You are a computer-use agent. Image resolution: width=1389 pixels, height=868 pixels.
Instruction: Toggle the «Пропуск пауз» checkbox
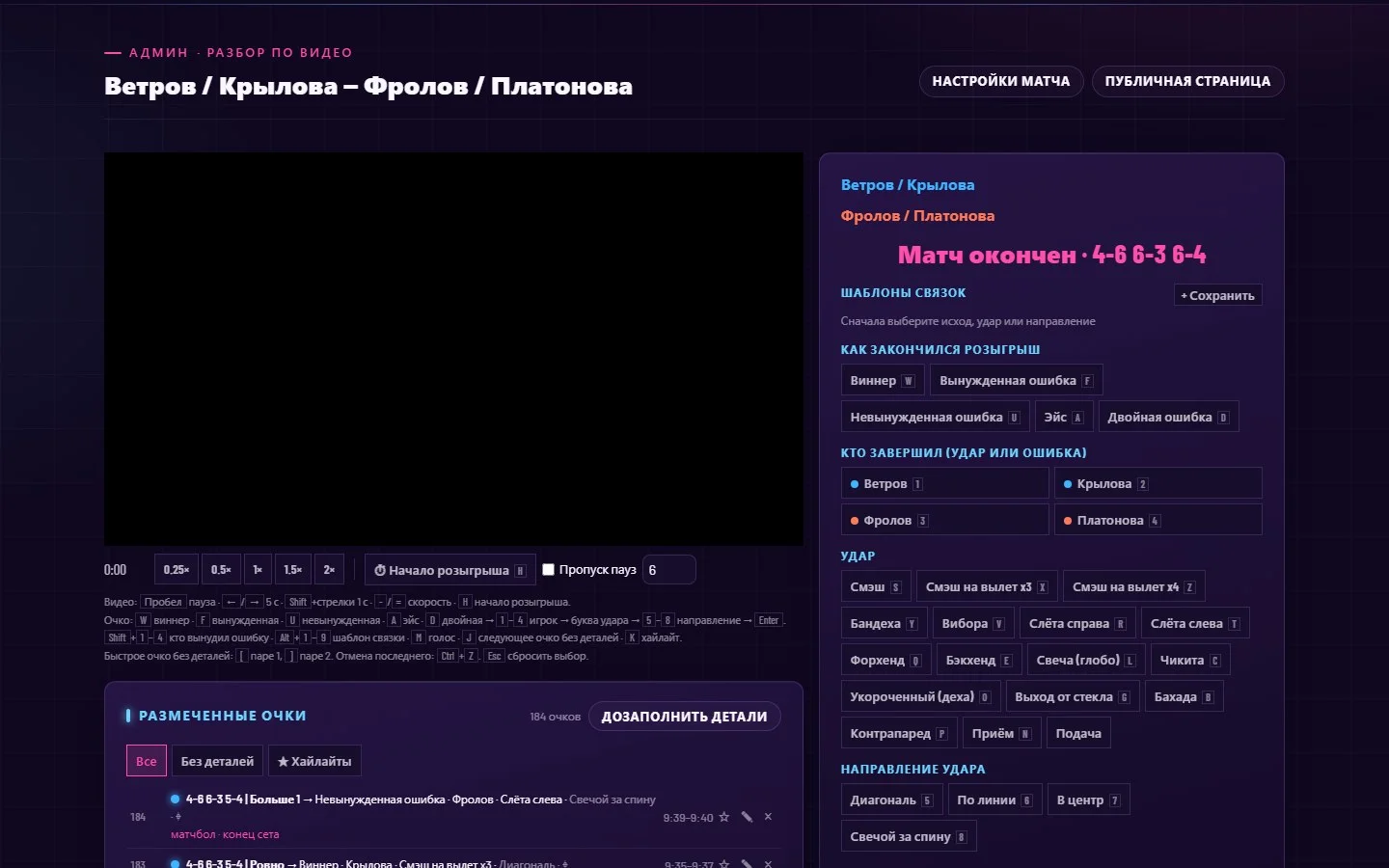(548, 569)
